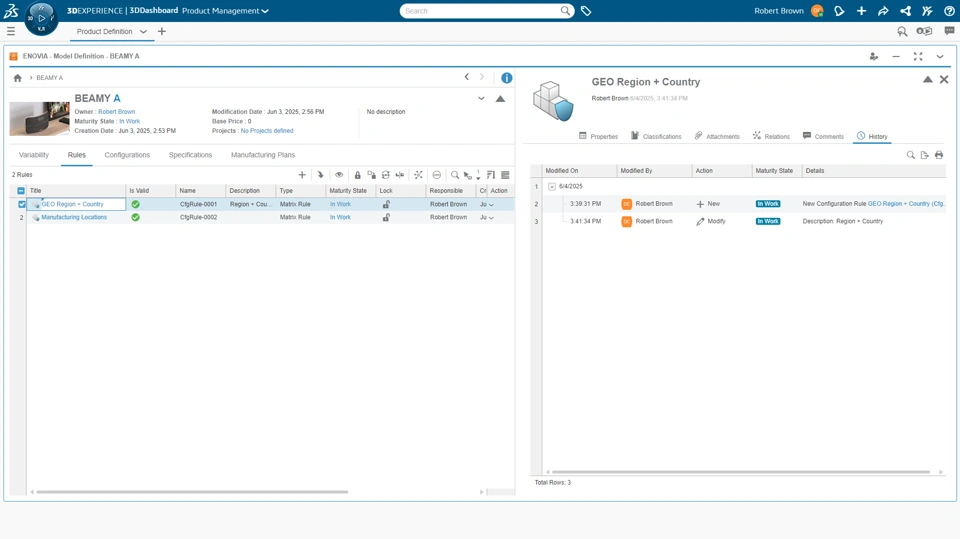
Task: Collapse the GEO Region + Country info header
Action: point(928,80)
